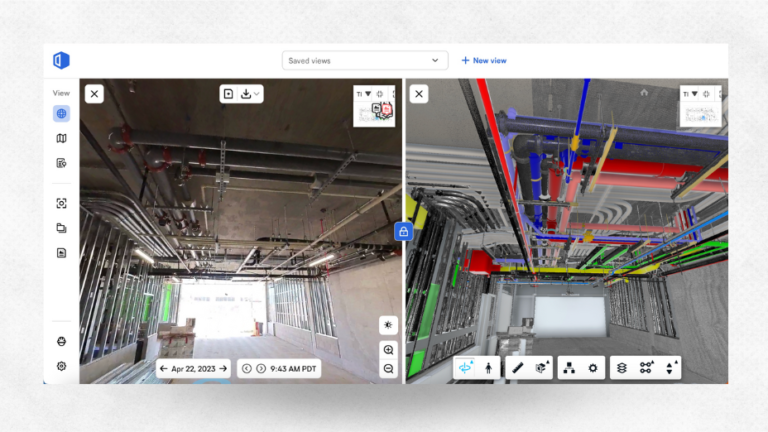Go to next capture date
768x432 pixels.
click(223, 369)
